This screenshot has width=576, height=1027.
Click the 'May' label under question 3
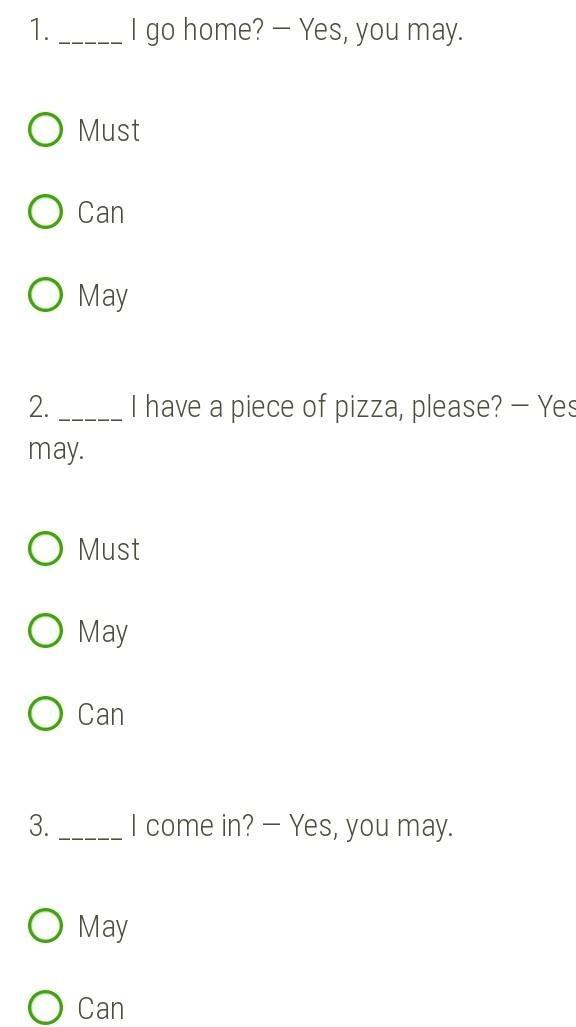tap(103, 928)
